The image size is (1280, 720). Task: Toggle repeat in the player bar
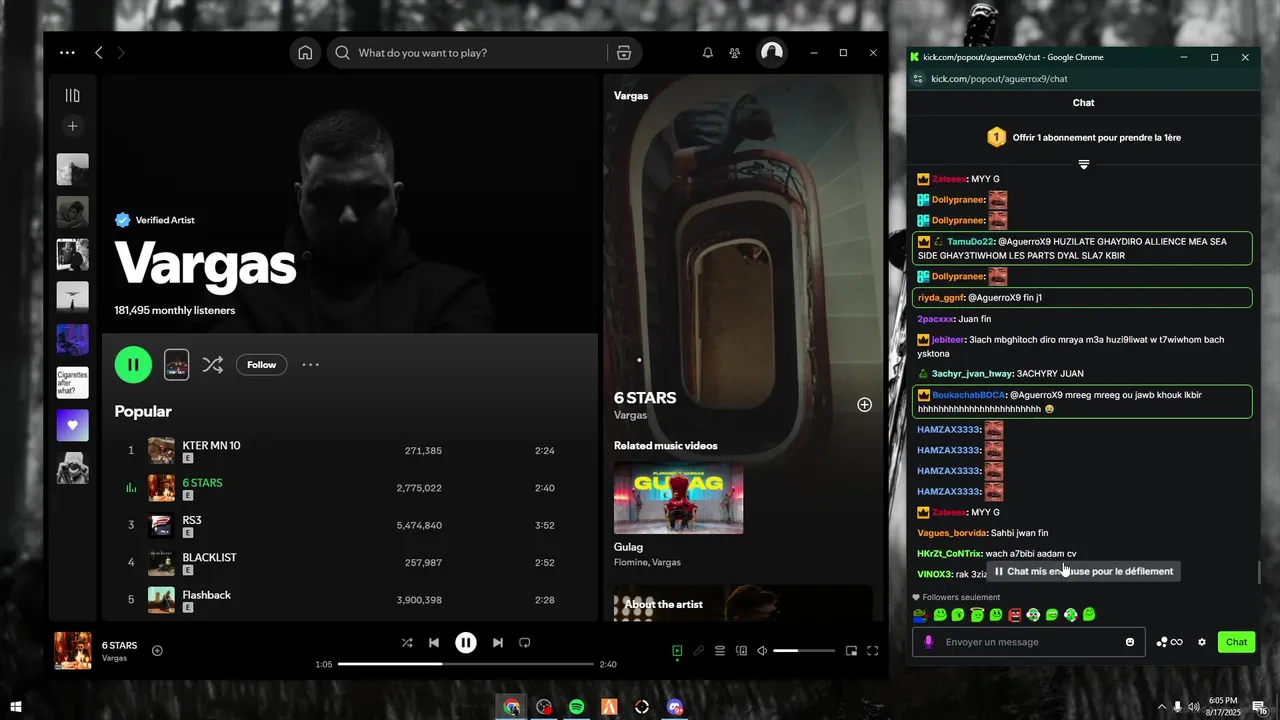pos(524,643)
